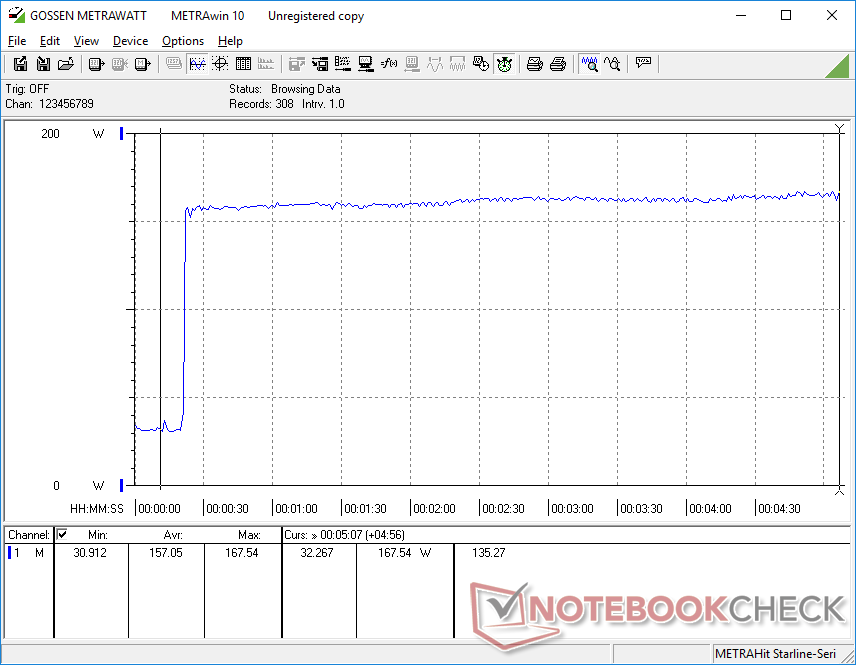Click the waveform zoom magnifier icon
Viewport: 856px width, 665px height.
pyautogui.click(x=590, y=64)
